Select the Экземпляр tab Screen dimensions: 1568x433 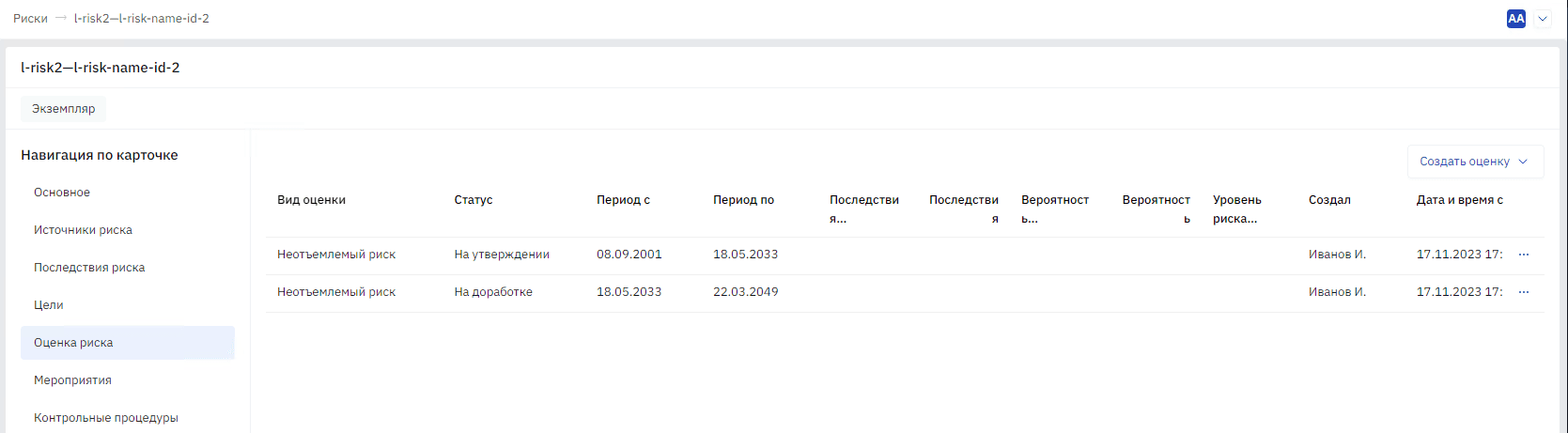tap(64, 109)
